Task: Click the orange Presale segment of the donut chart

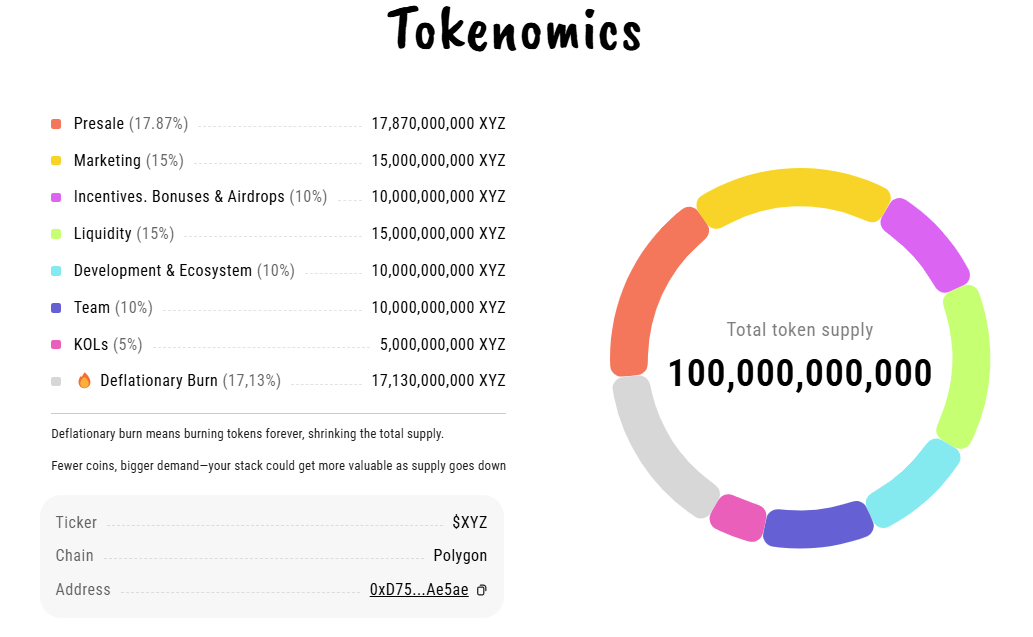Action: 645,290
